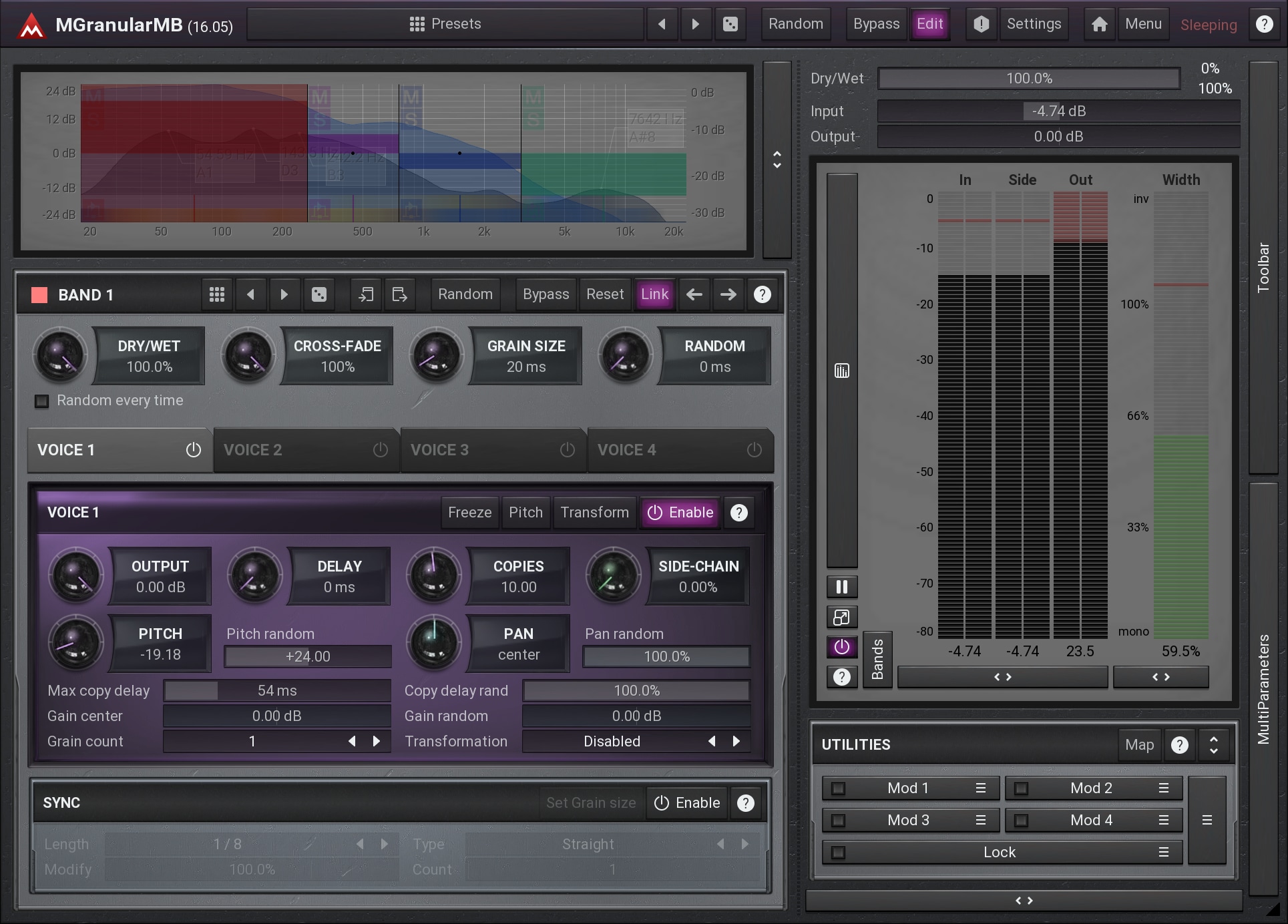Pause the meters display
1288x924 pixels.
tap(842, 587)
